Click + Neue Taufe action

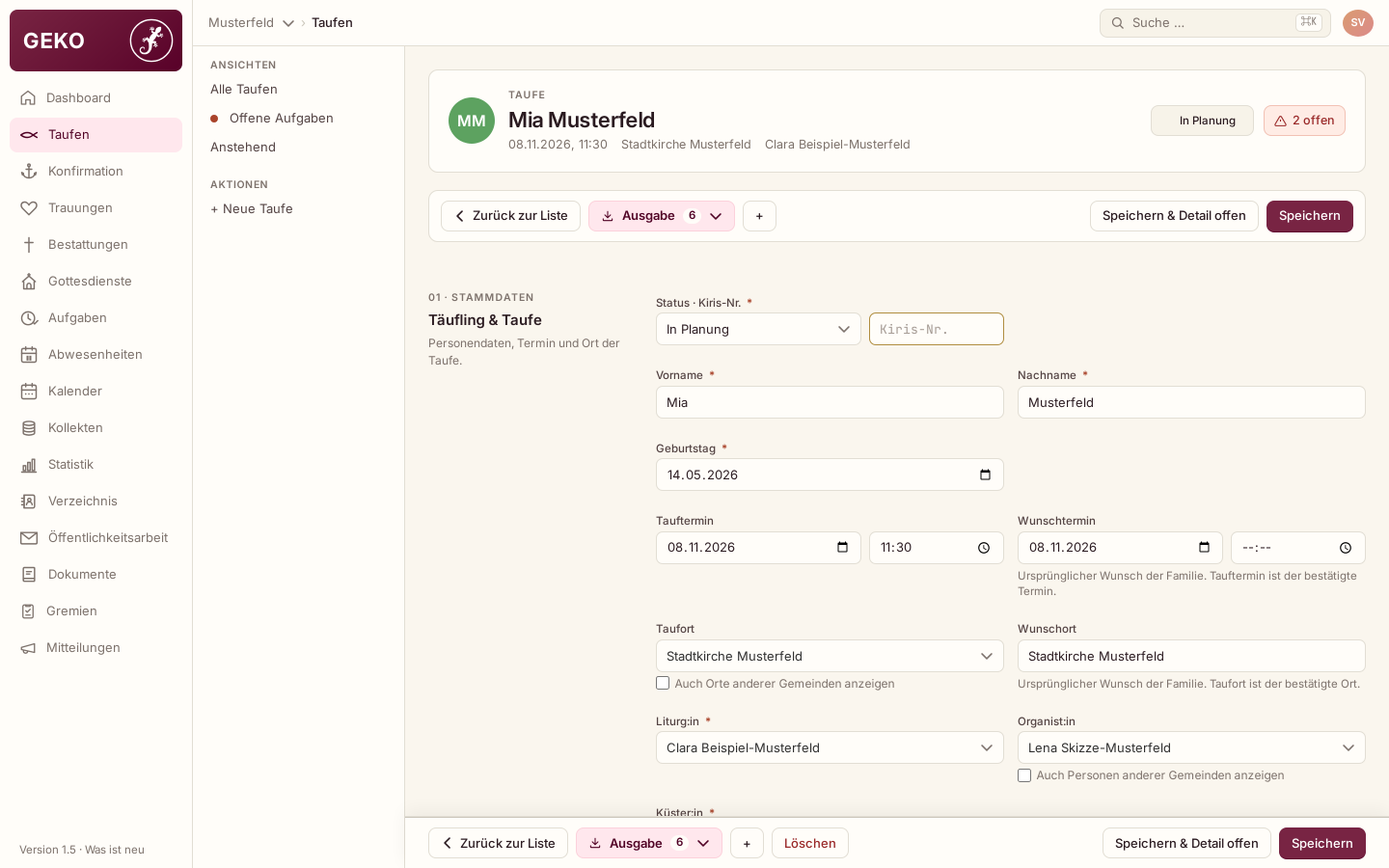coord(252,208)
